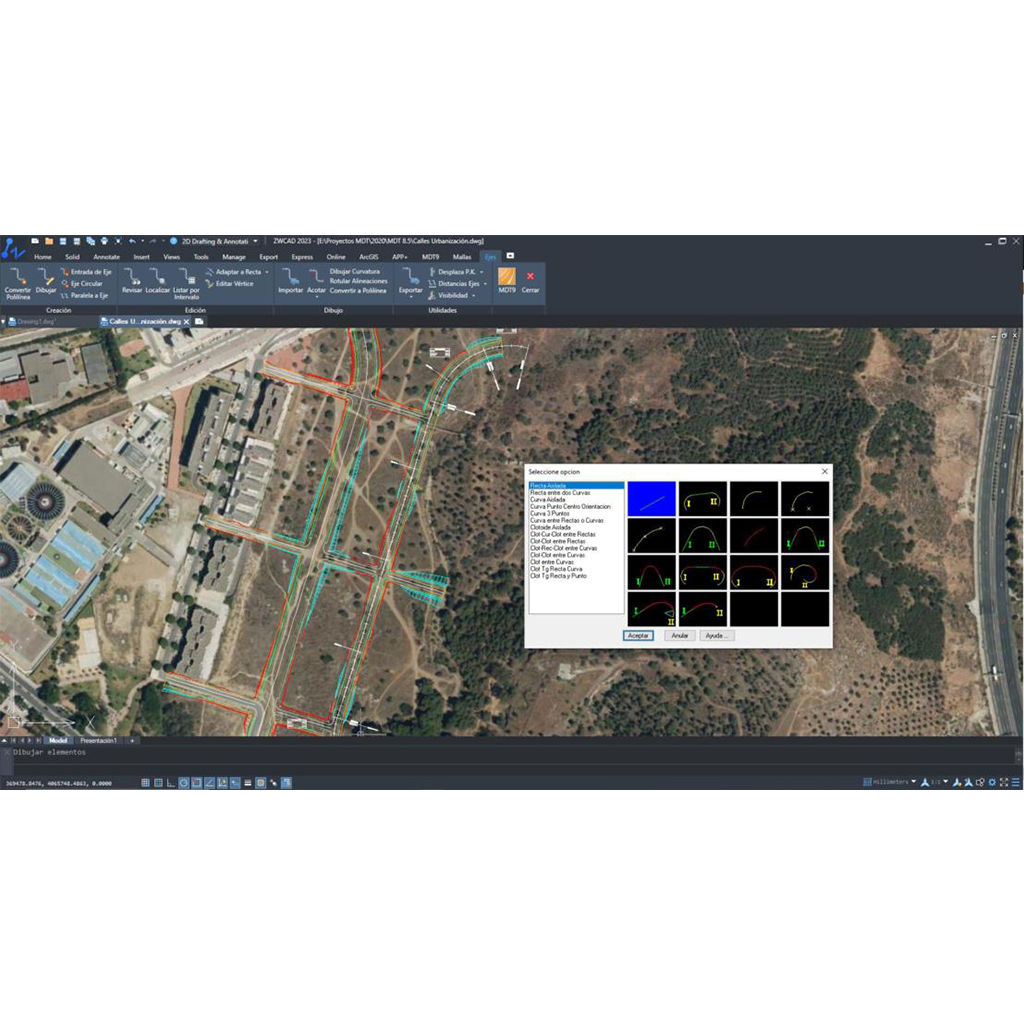The image size is (1024, 1024).
Task: Click the Aceptar button
Action: 638,635
